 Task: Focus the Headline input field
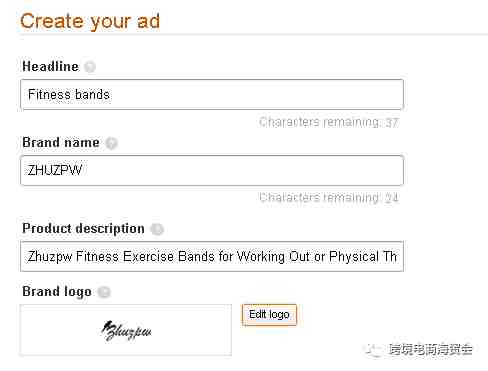(212, 94)
